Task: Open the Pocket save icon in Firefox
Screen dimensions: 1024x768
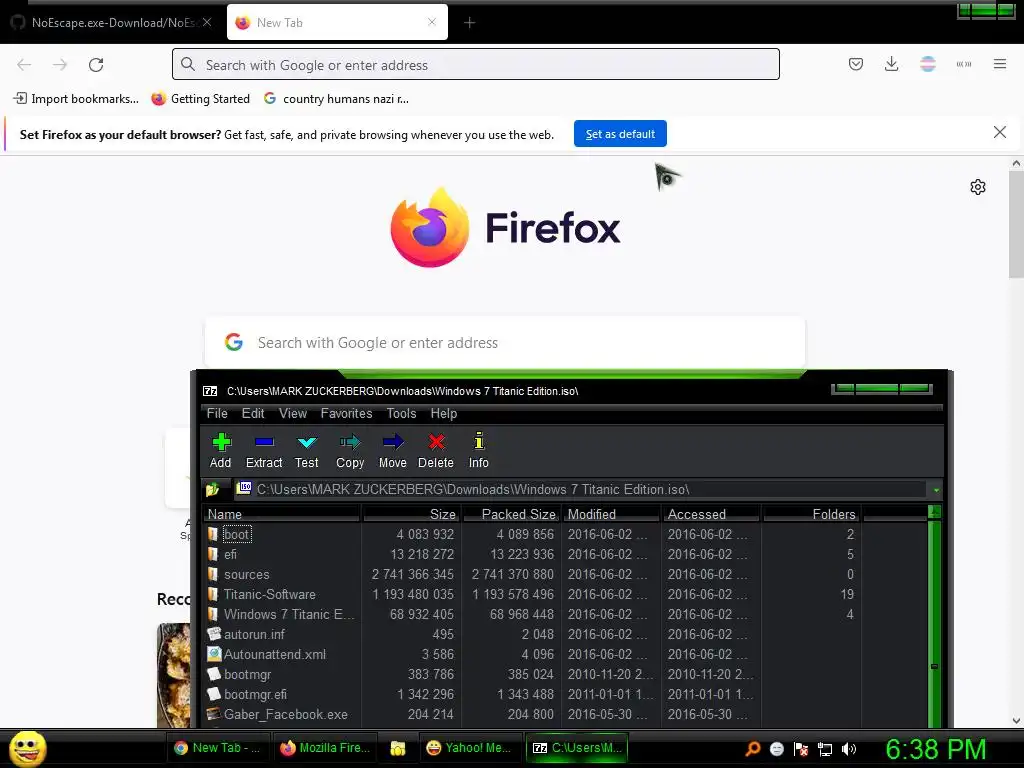Action: pos(856,64)
